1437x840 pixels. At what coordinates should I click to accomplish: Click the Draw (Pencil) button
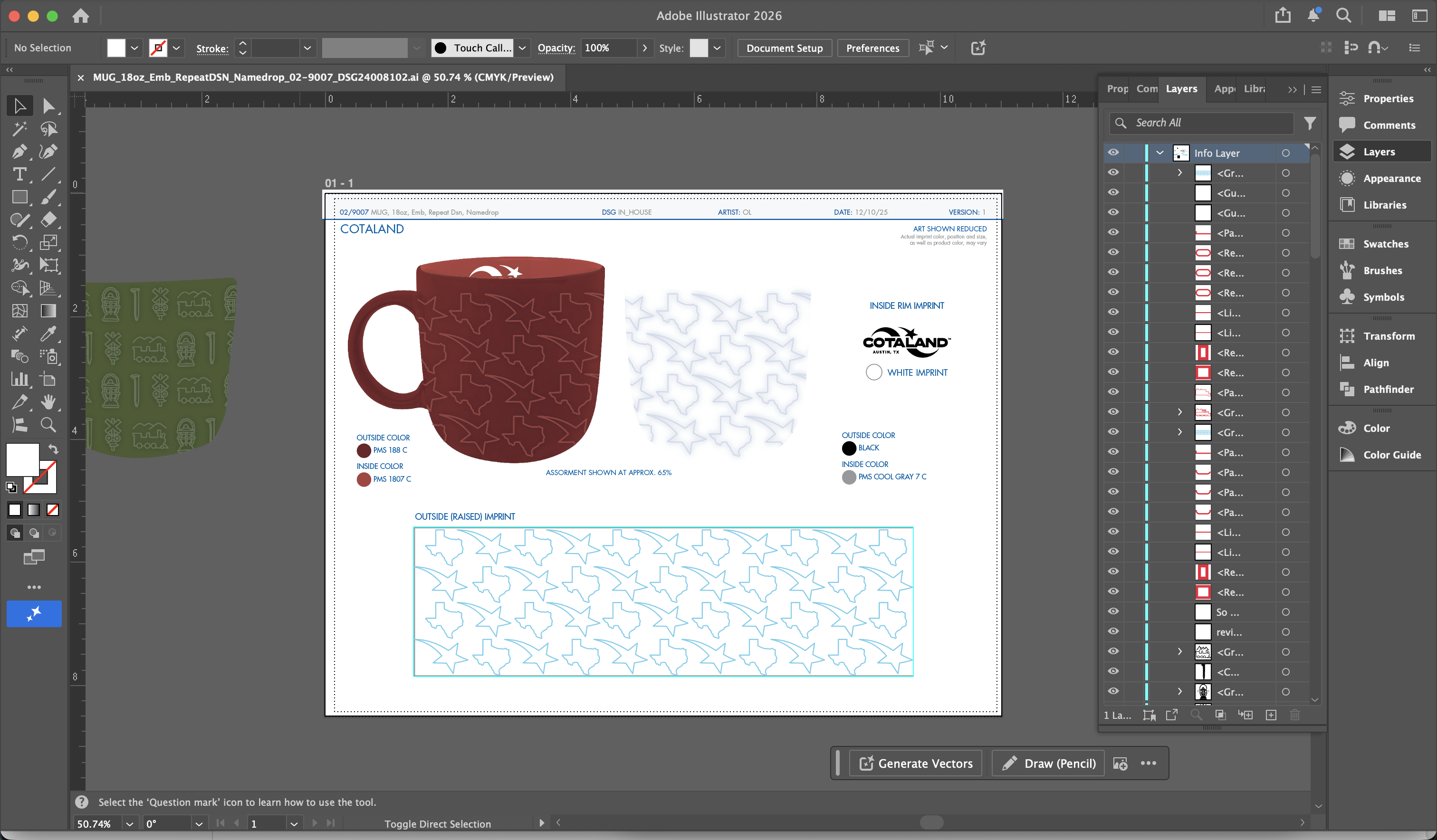[1049, 763]
